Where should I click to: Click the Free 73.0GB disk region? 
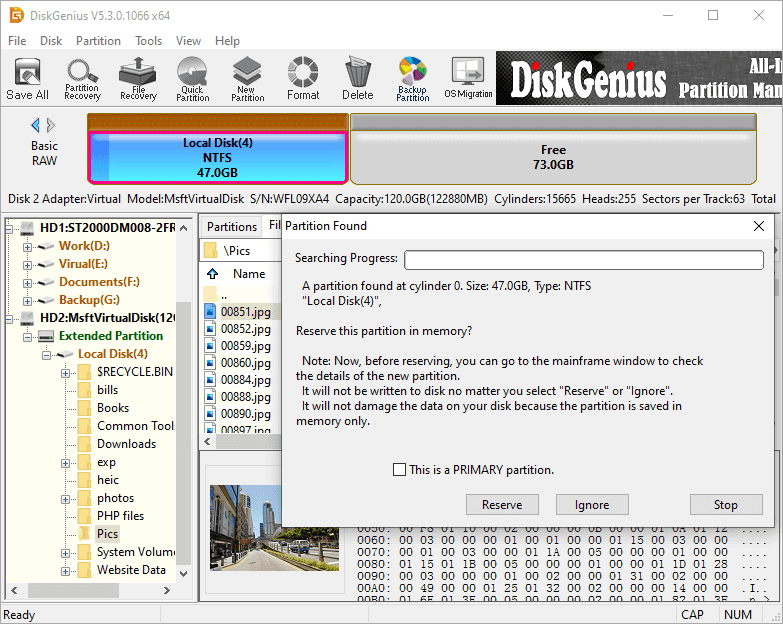(x=553, y=157)
